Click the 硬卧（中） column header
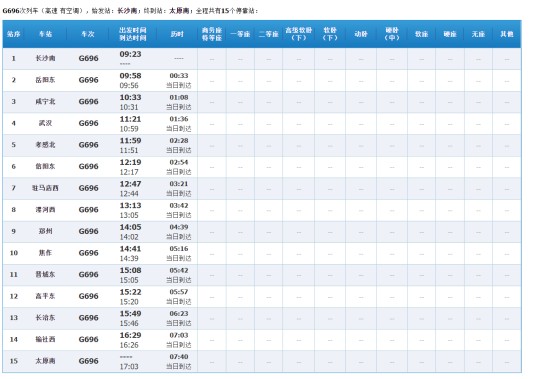Screen dimensions: 536x379 click(x=392, y=34)
